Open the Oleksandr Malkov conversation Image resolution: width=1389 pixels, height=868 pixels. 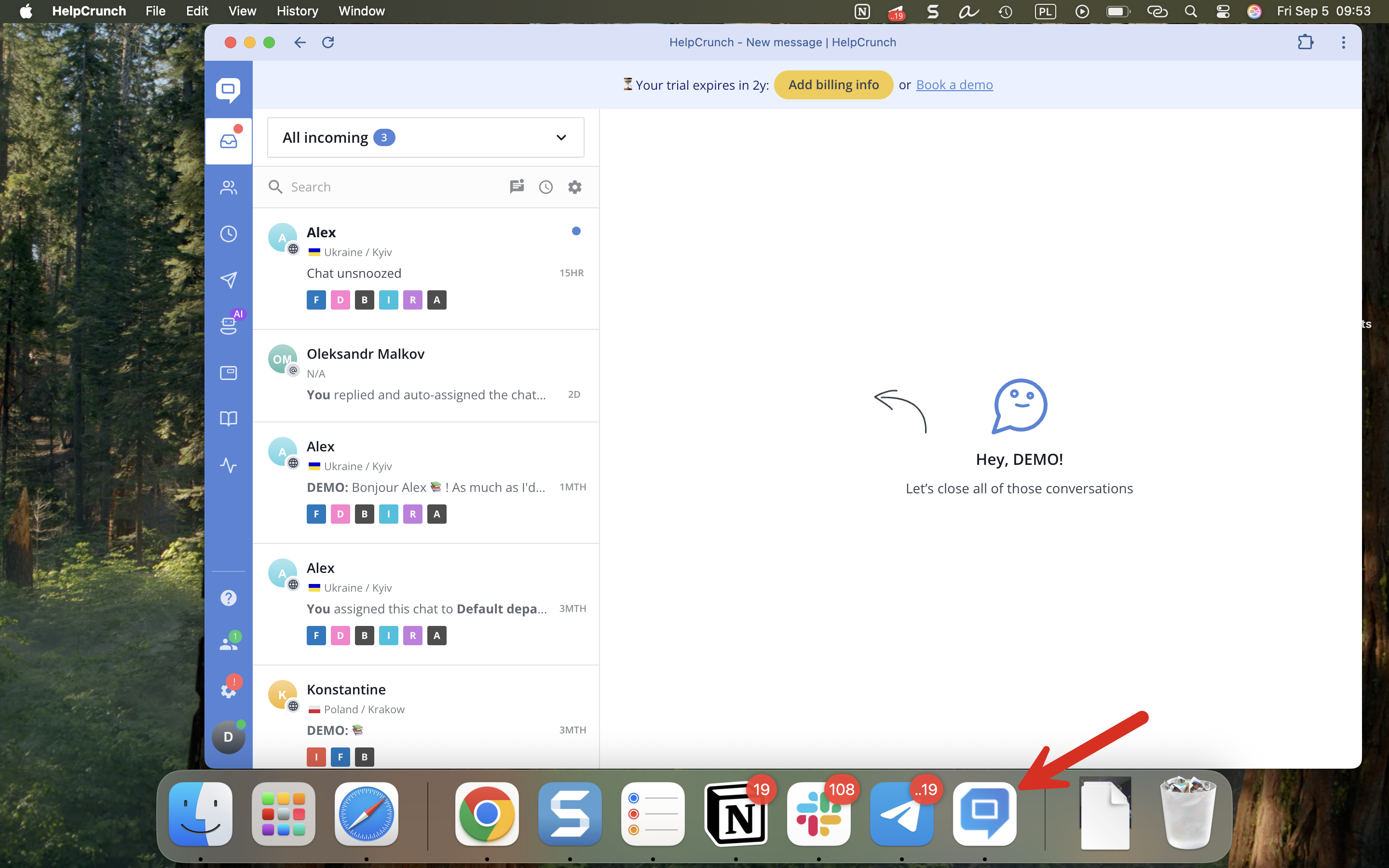(426, 376)
